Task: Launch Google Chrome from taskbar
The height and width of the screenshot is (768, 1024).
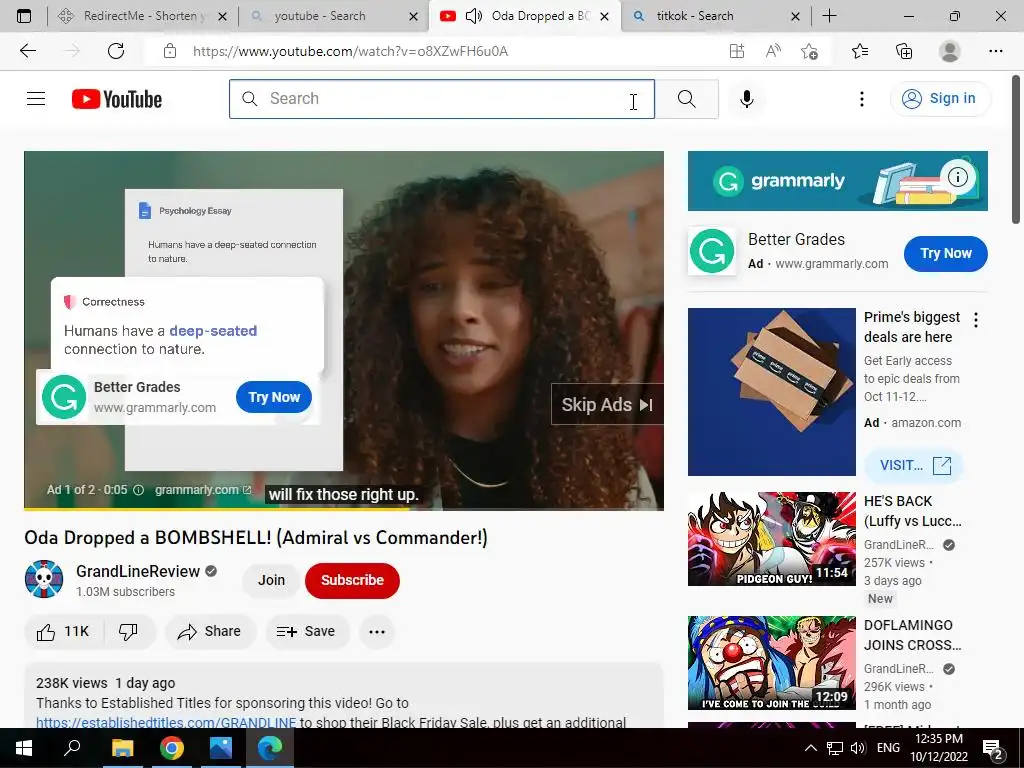Action: (171, 748)
